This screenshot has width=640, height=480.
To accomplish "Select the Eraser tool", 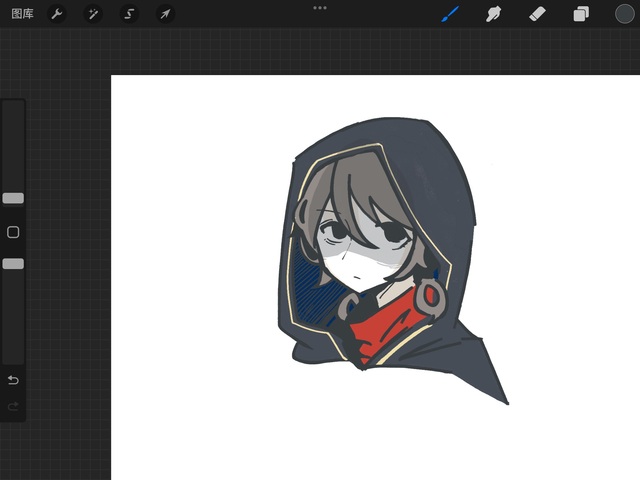I will 537,14.
